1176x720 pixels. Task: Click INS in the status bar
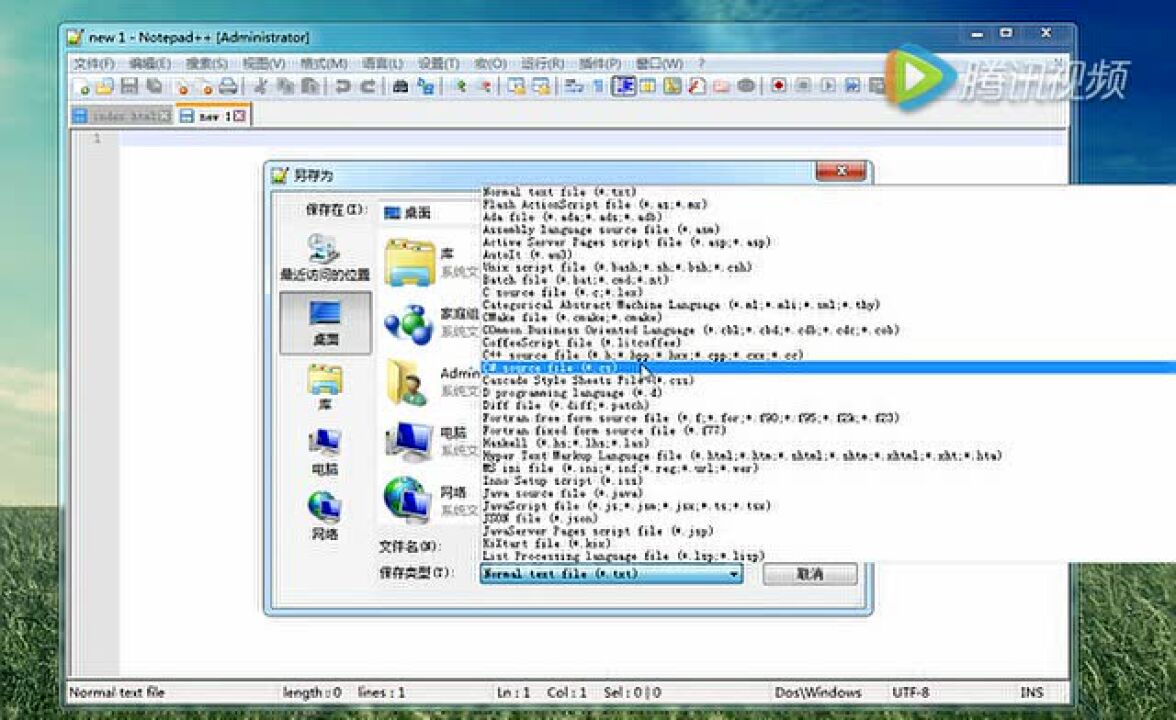click(x=1032, y=692)
